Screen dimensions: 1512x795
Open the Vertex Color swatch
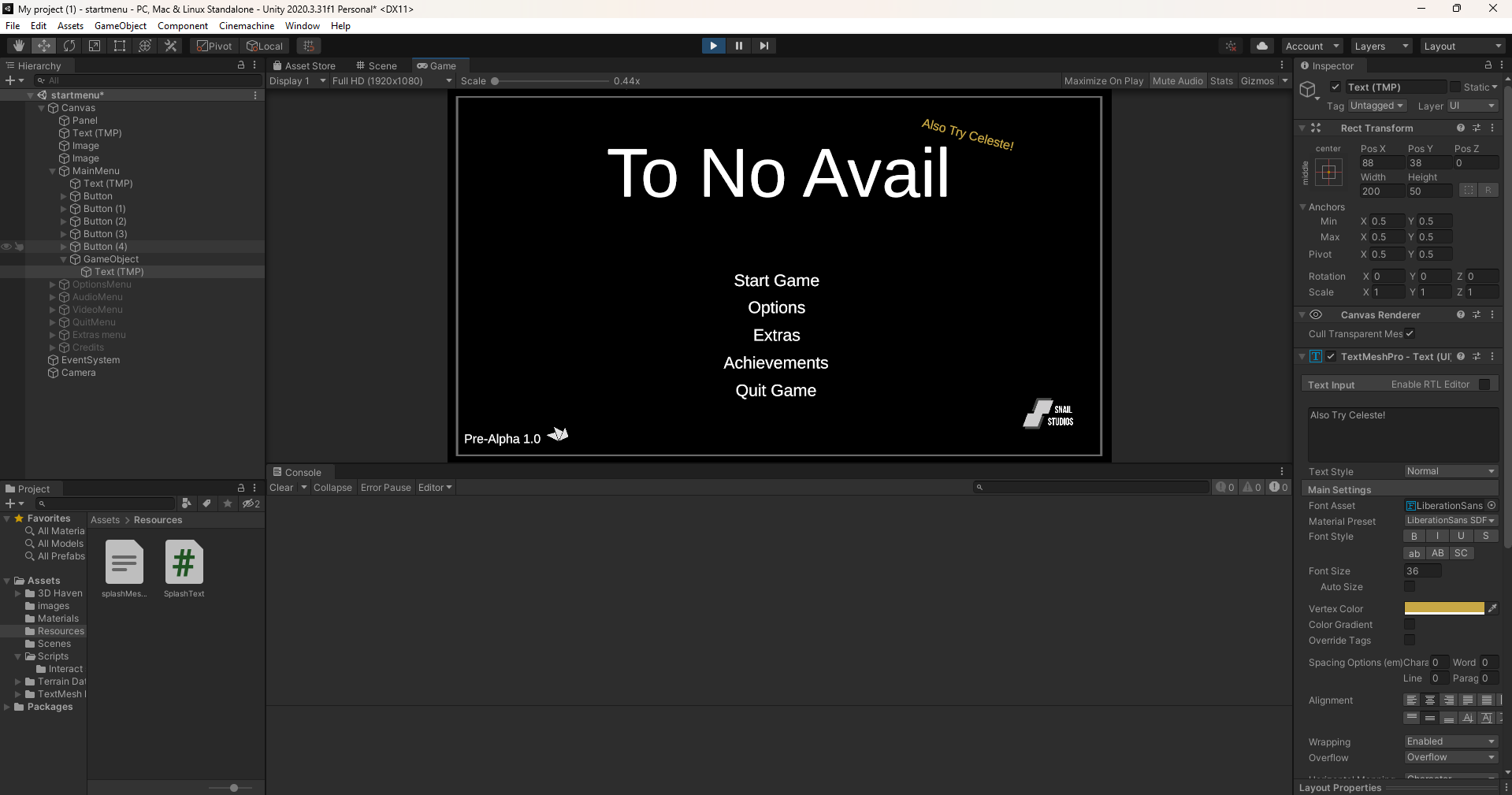[x=1443, y=608]
